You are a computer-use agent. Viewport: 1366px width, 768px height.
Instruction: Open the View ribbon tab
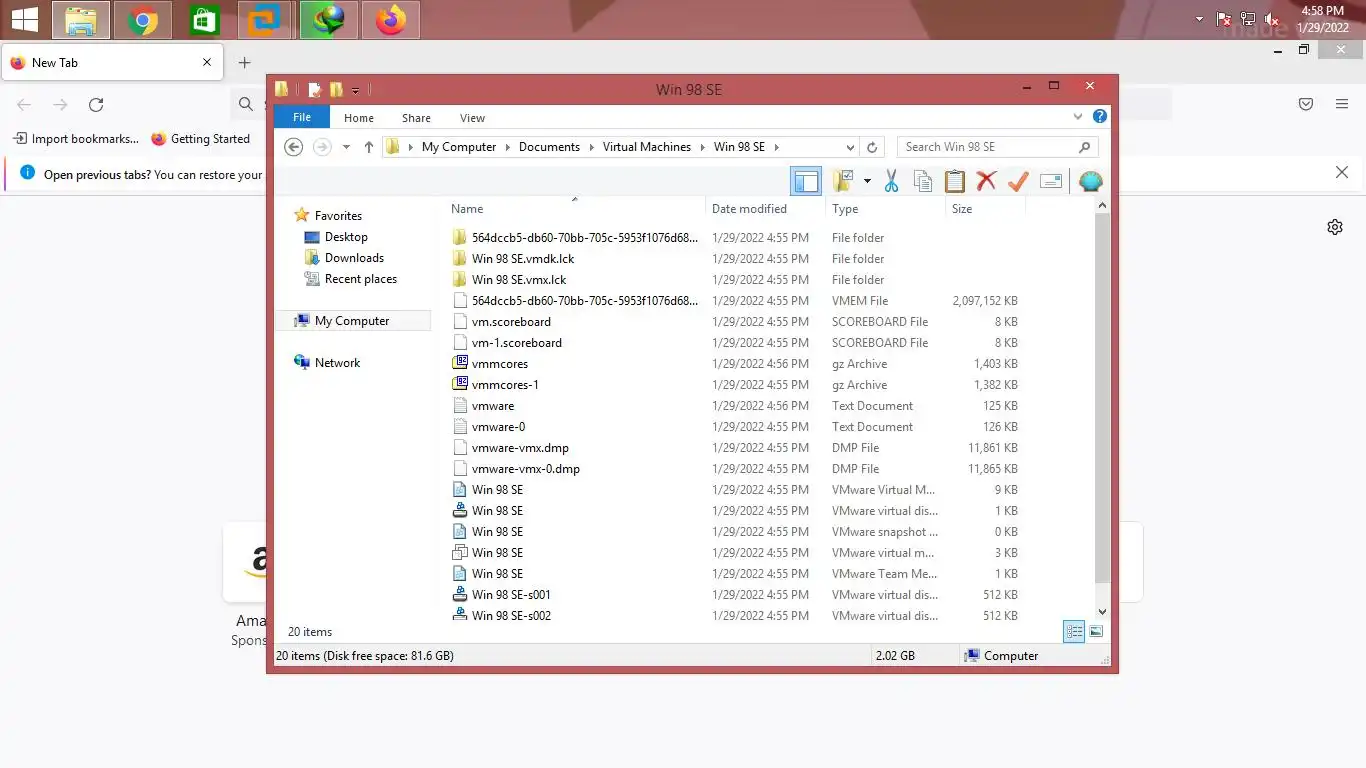(472, 118)
